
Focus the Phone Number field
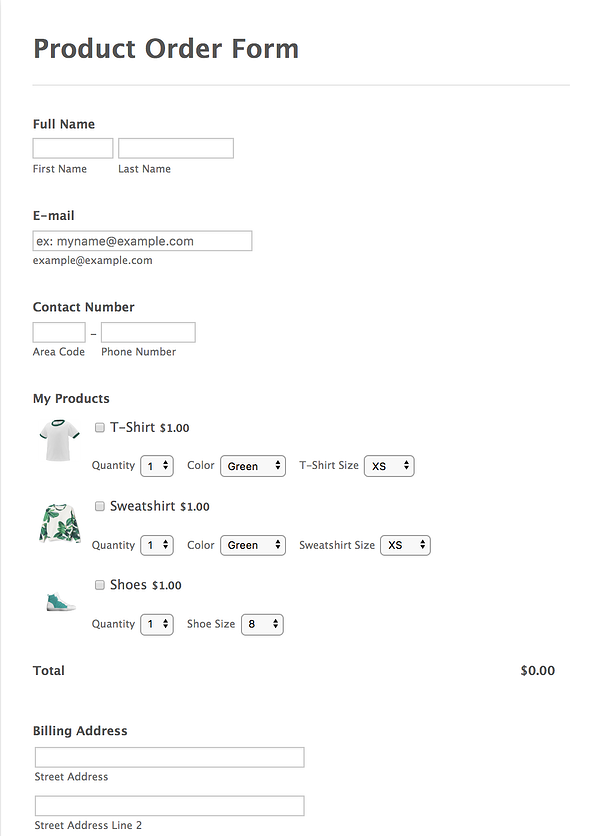(x=148, y=332)
